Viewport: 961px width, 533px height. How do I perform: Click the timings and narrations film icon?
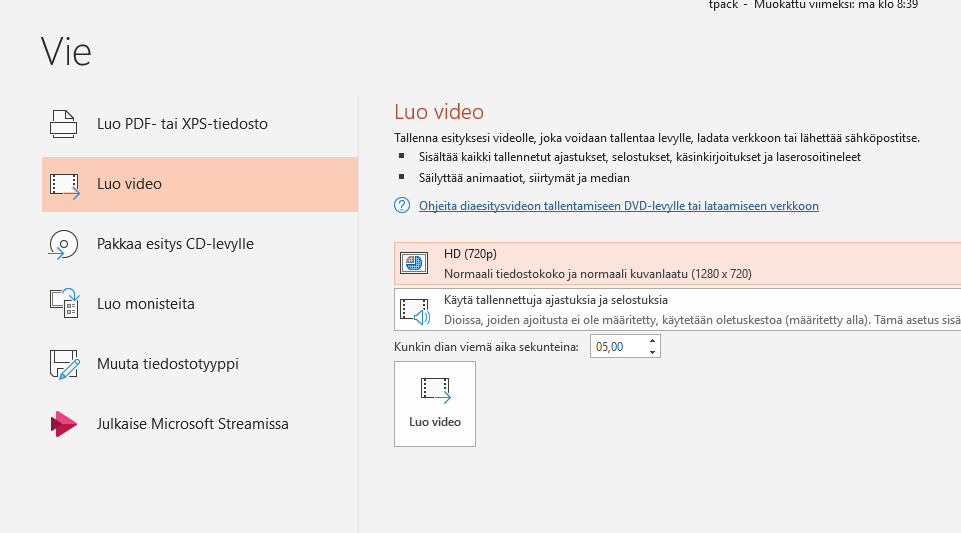pyautogui.click(x=414, y=310)
